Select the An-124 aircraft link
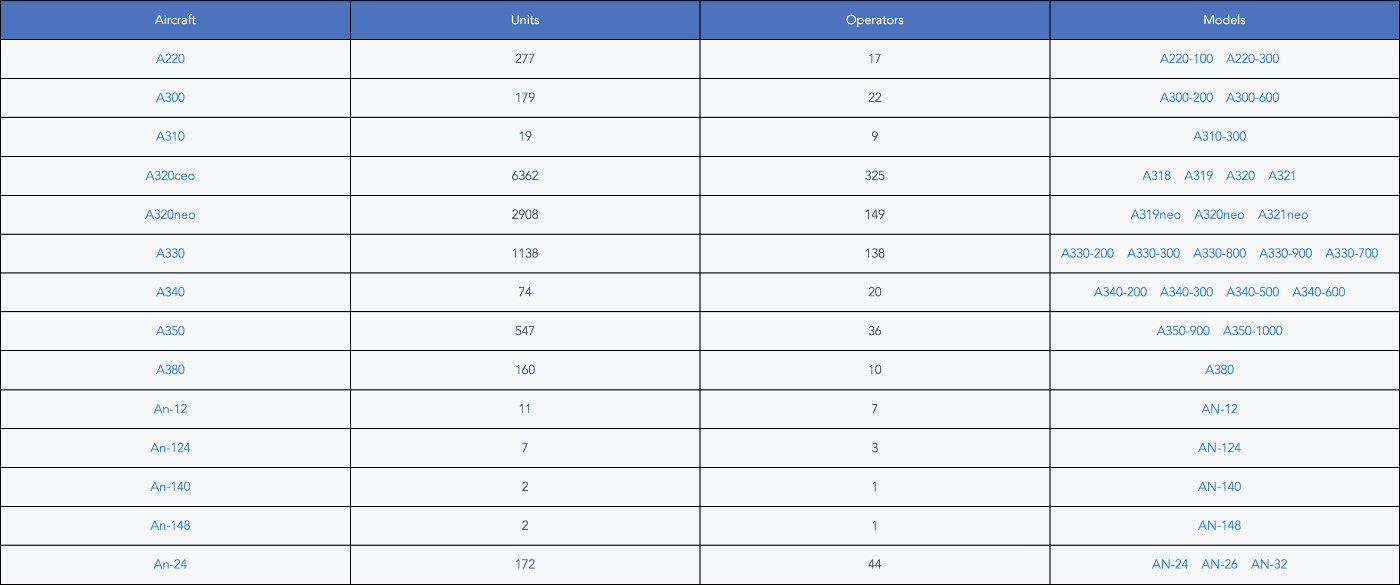Screen dimensions: 1400x585 pyautogui.click(x=170, y=448)
